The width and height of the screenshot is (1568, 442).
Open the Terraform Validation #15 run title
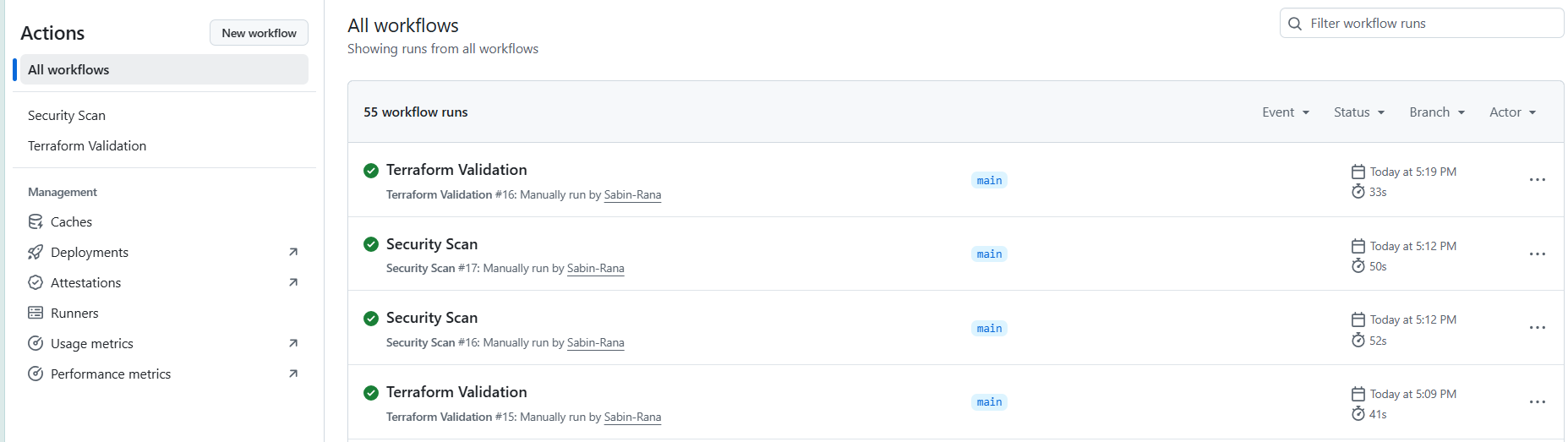click(456, 392)
